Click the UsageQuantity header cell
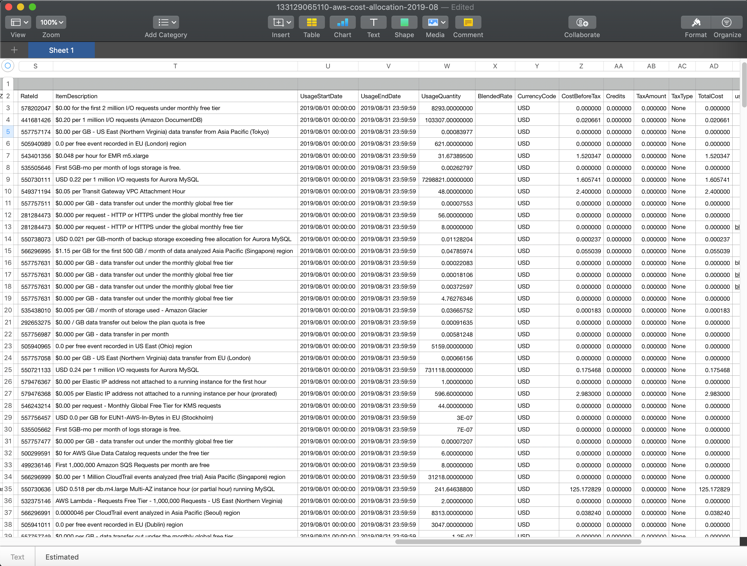 pos(447,96)
